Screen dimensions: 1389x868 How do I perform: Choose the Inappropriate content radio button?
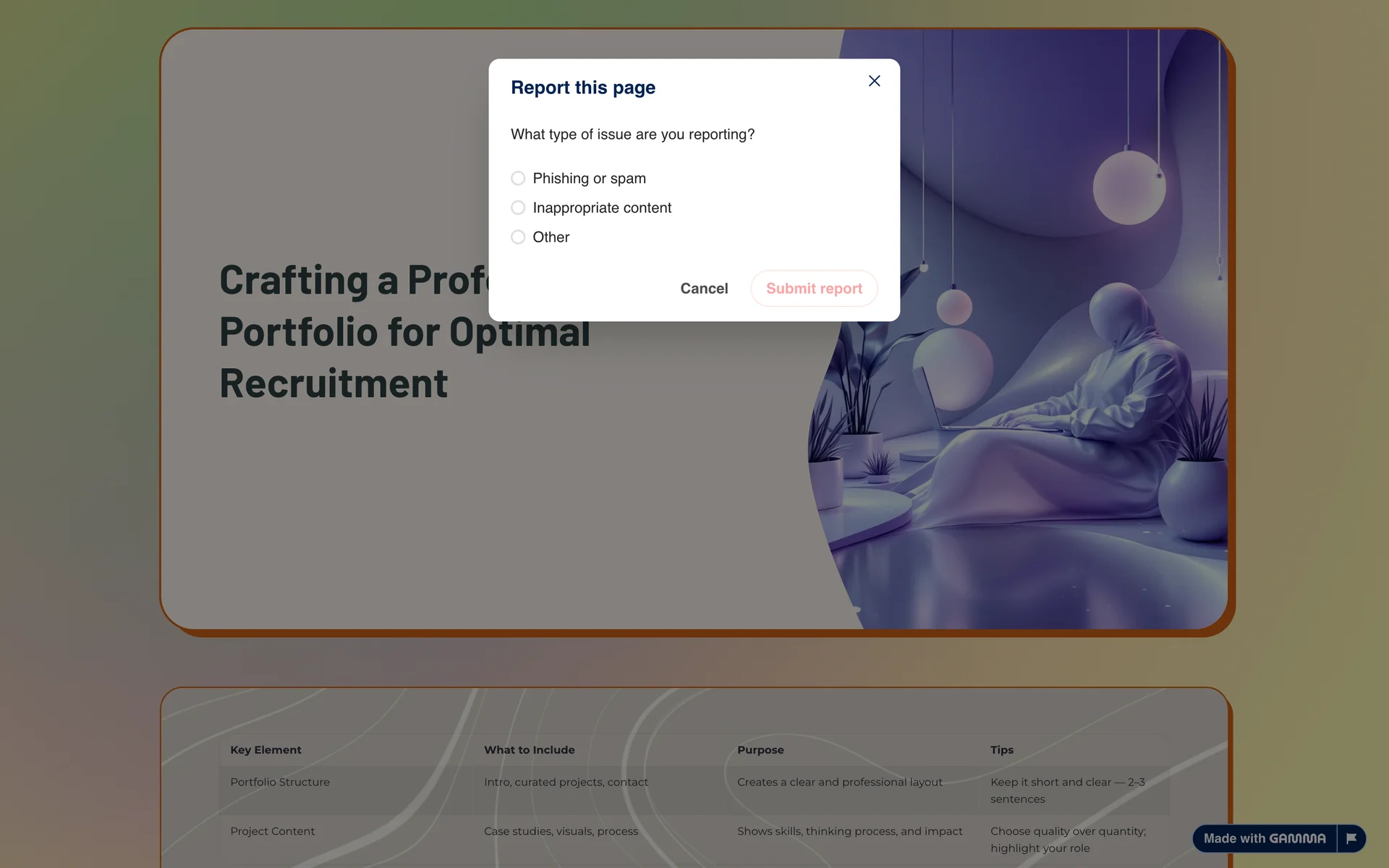pyautogui.click(x=518, y=208)
